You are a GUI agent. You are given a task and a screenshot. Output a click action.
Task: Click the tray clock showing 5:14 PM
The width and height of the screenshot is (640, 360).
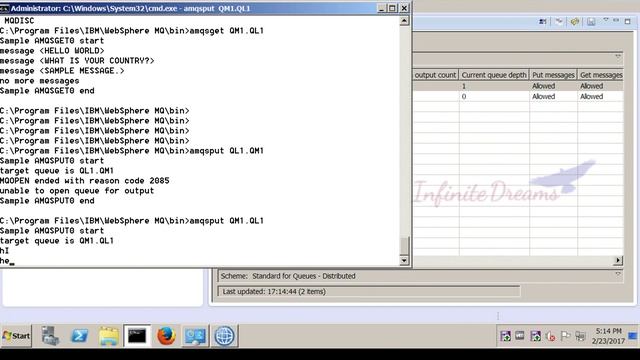pyautogui.click(x=608, y=336)
